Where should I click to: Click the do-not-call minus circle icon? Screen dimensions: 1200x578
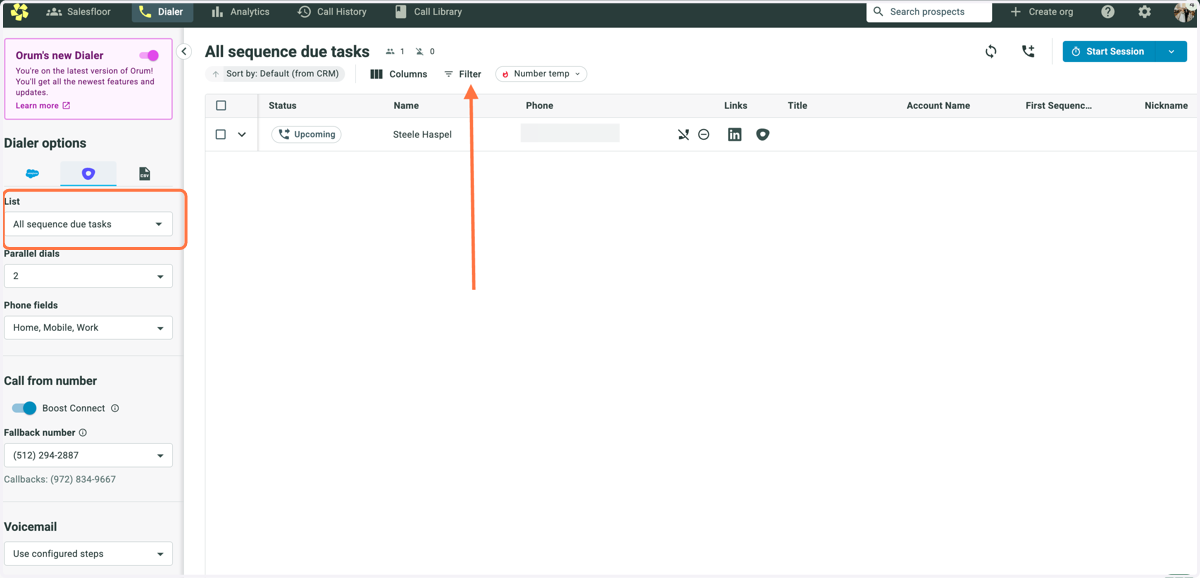tap(704, 134)
